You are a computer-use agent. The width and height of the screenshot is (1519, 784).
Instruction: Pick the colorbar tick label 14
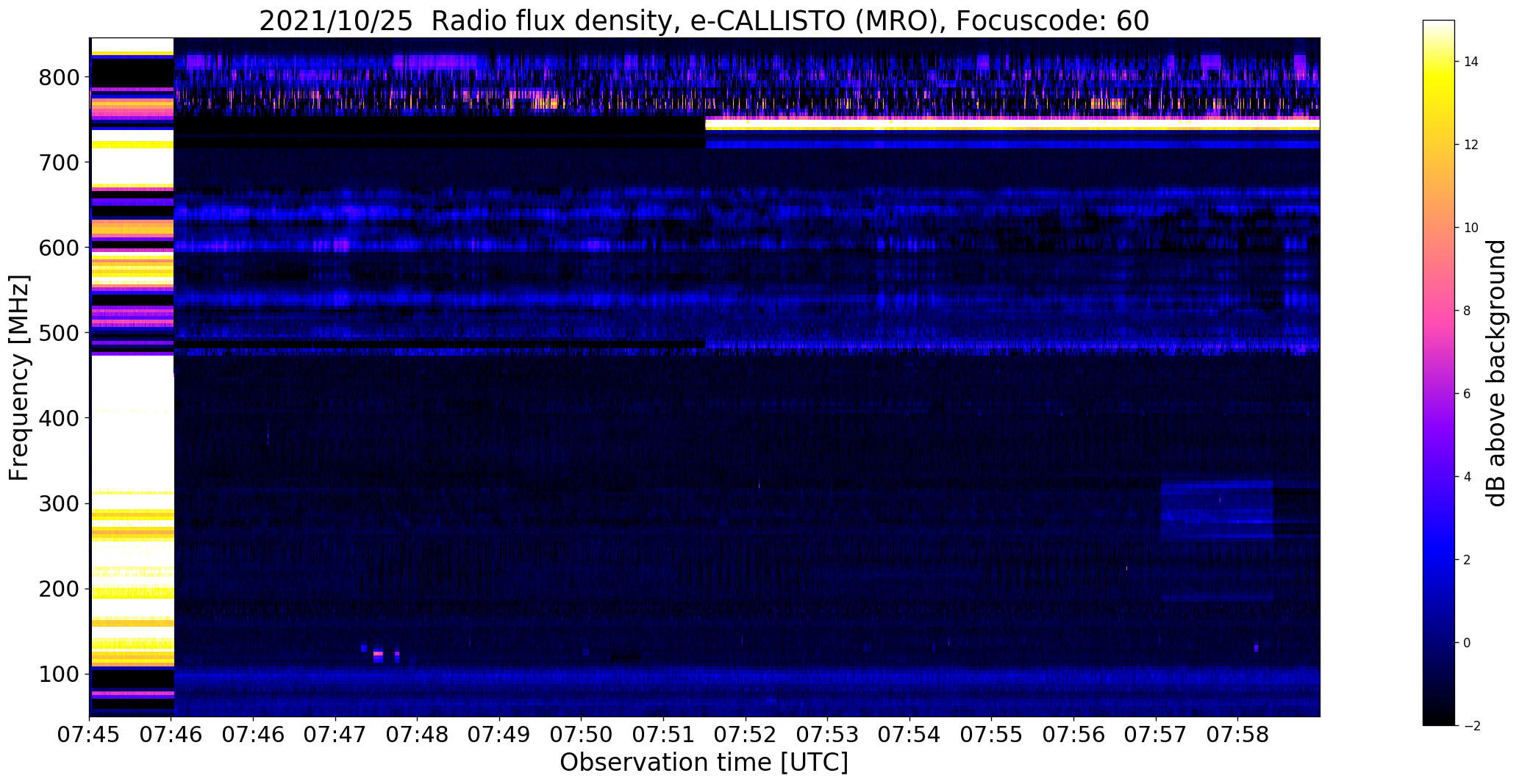1470,62
